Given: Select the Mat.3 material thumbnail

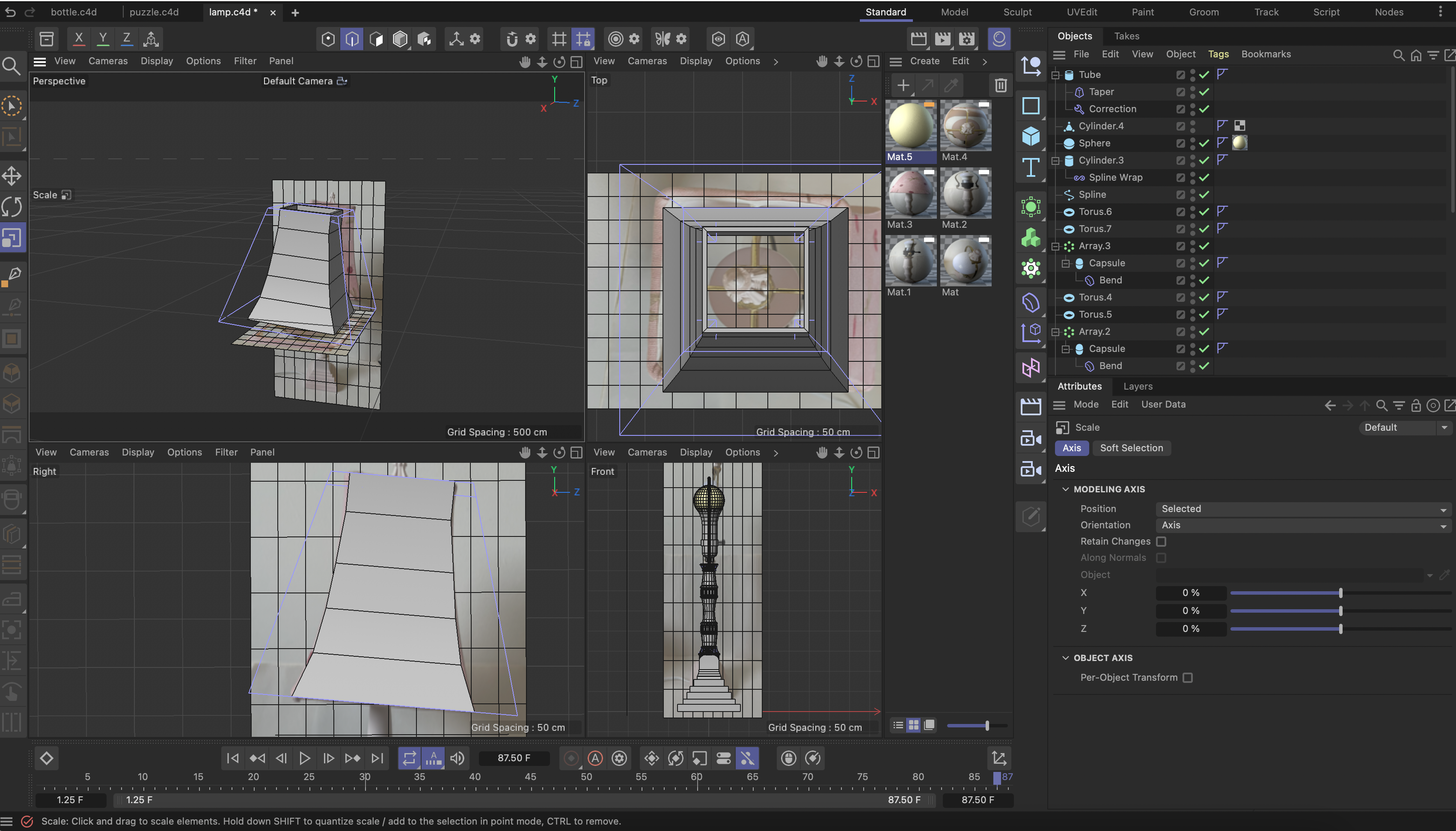Looking at the screenshot, I should (911, 194).
